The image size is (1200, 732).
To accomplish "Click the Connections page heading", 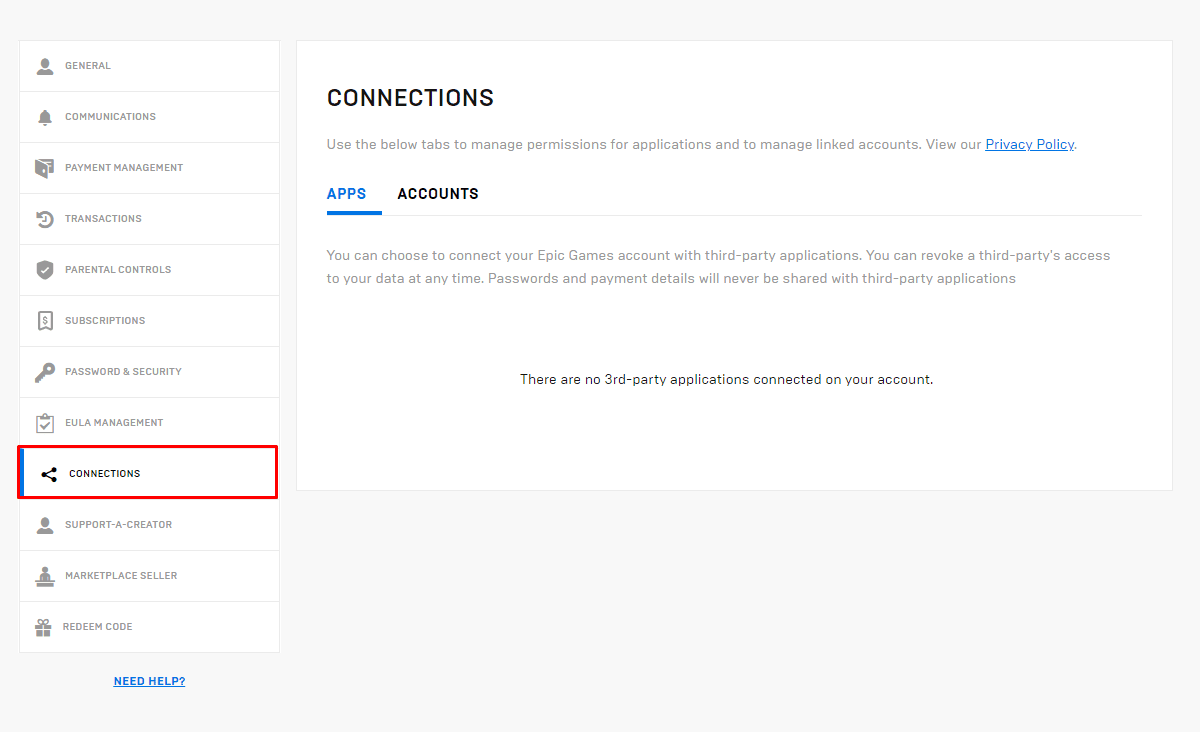I will [411, 98].
